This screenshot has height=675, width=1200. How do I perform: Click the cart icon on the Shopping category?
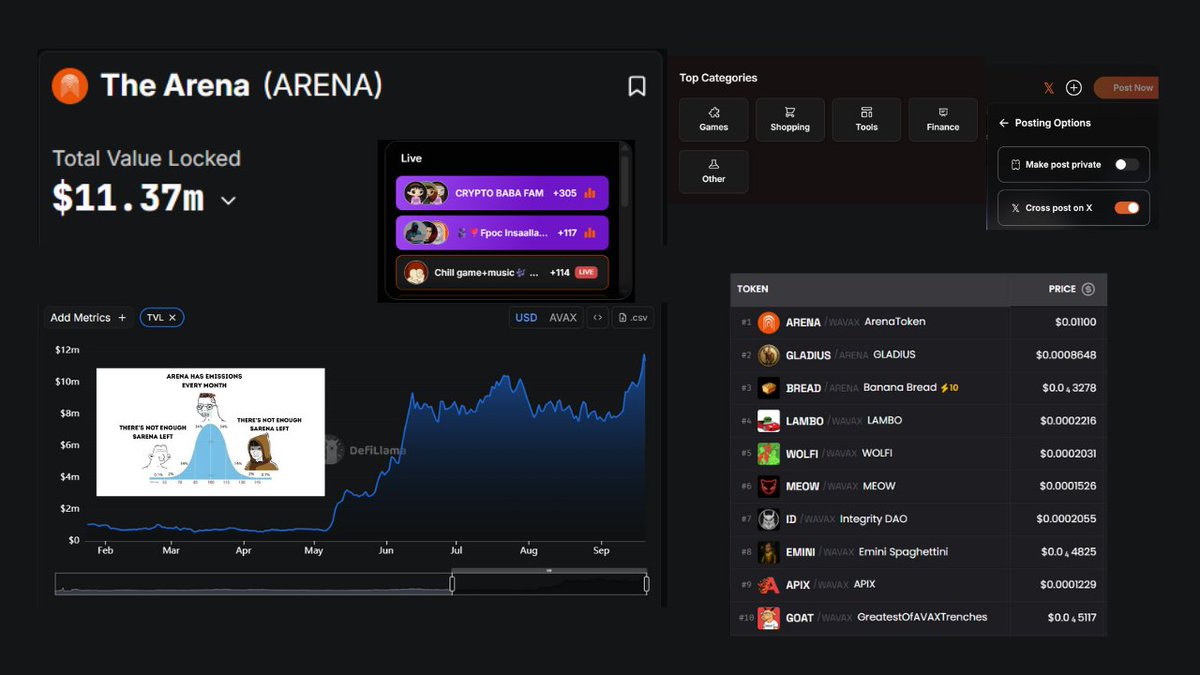(790, 112)
